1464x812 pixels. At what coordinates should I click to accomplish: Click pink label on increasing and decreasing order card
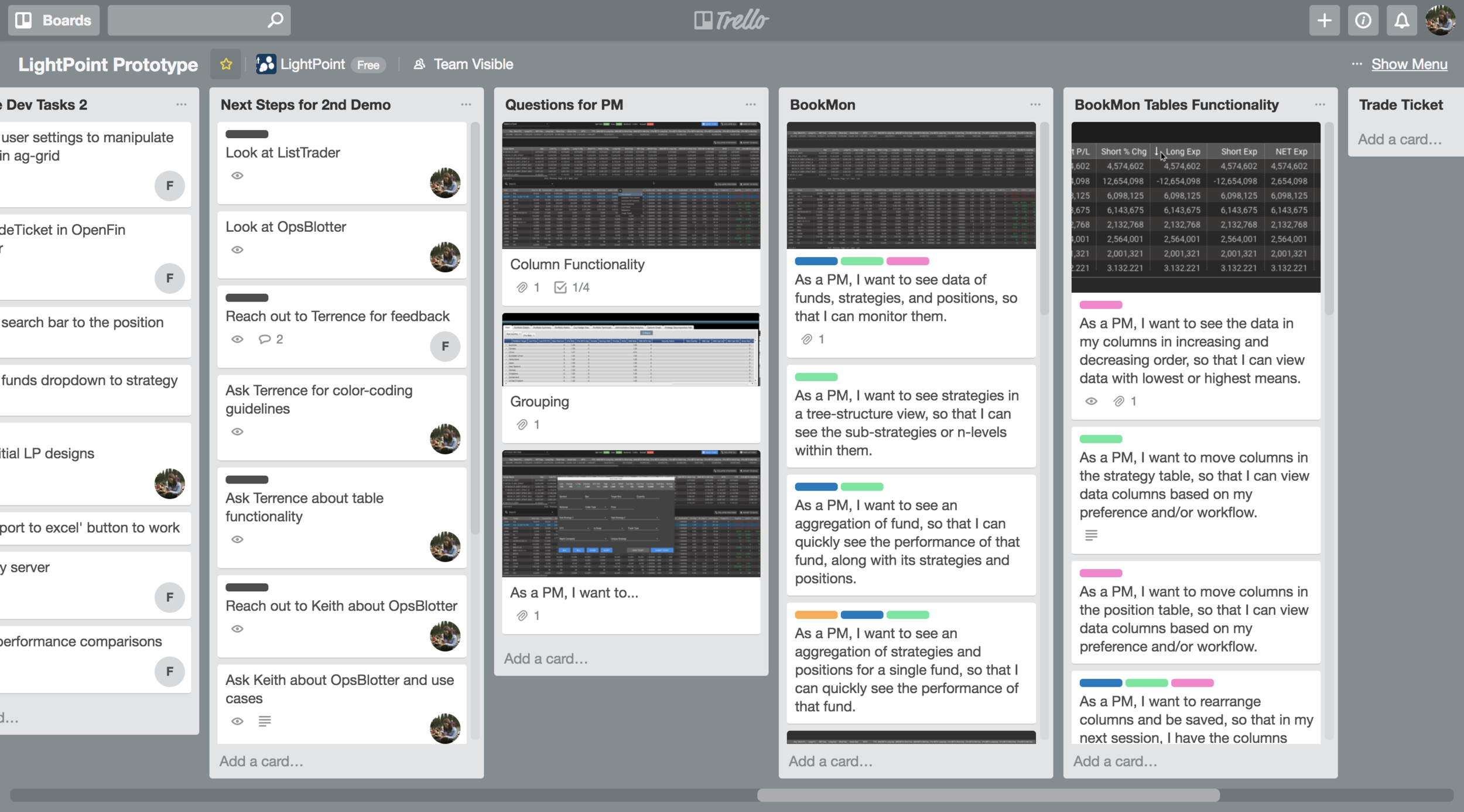coord(1101,305)
